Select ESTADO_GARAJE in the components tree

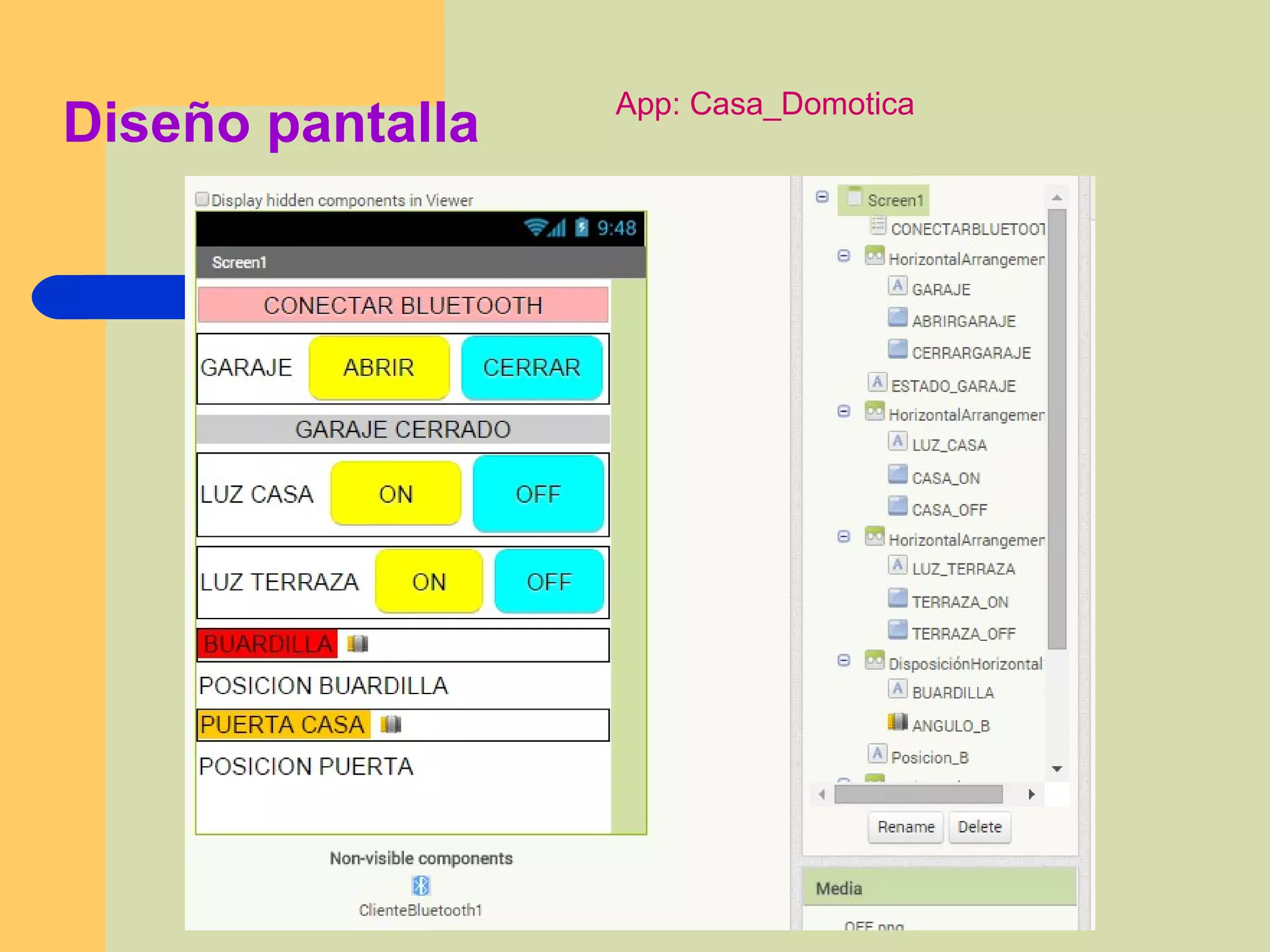(953, 386)
